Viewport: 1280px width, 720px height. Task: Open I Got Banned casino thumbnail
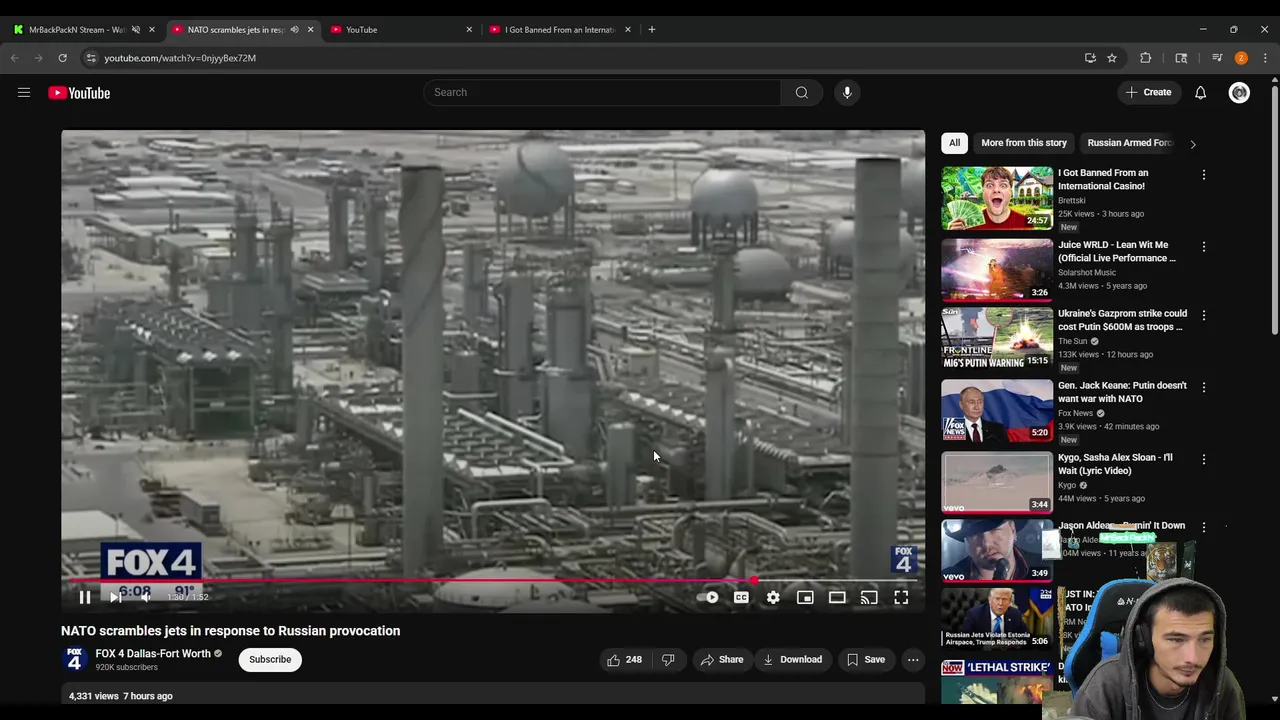click(997, 198)
